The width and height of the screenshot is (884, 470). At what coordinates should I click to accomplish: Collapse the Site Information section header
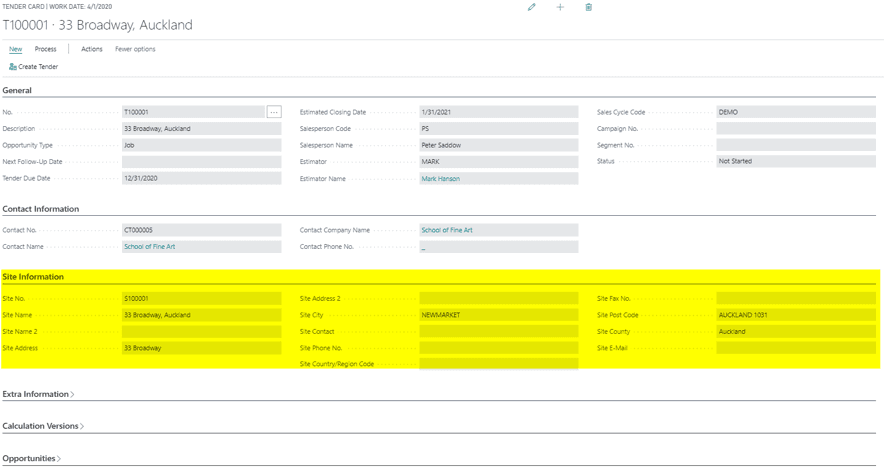click(x=33, y=277)
